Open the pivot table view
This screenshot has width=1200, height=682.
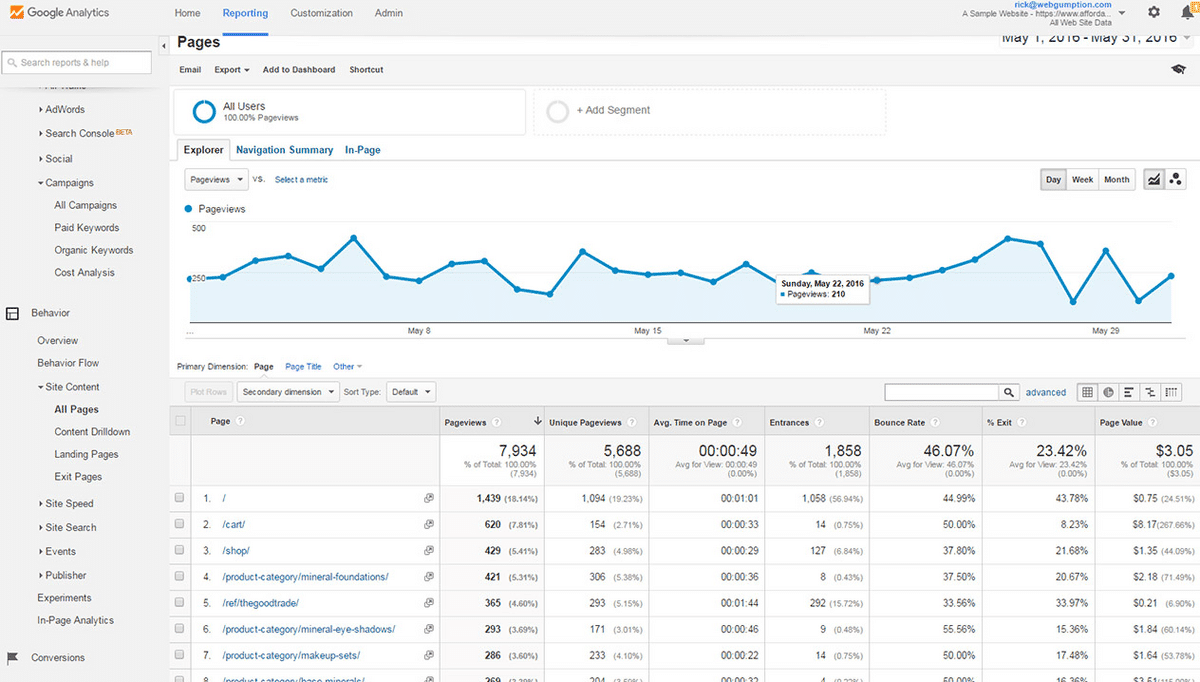pyautogui.click(x=1171, y=392)
